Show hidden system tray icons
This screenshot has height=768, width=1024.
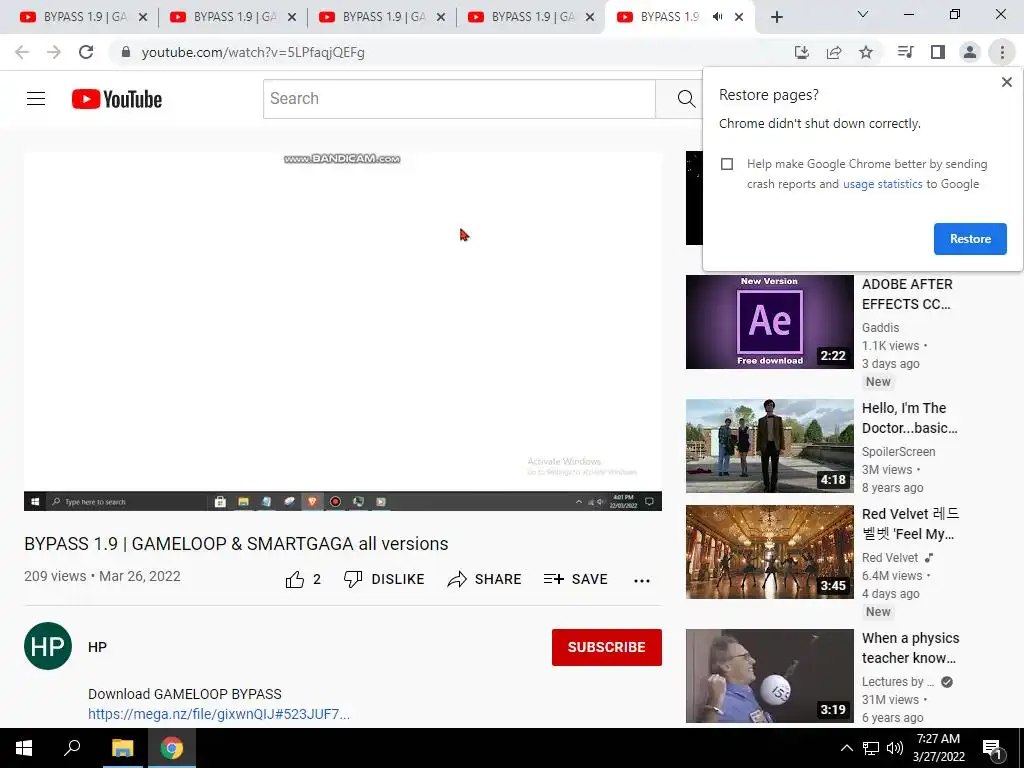846,748
